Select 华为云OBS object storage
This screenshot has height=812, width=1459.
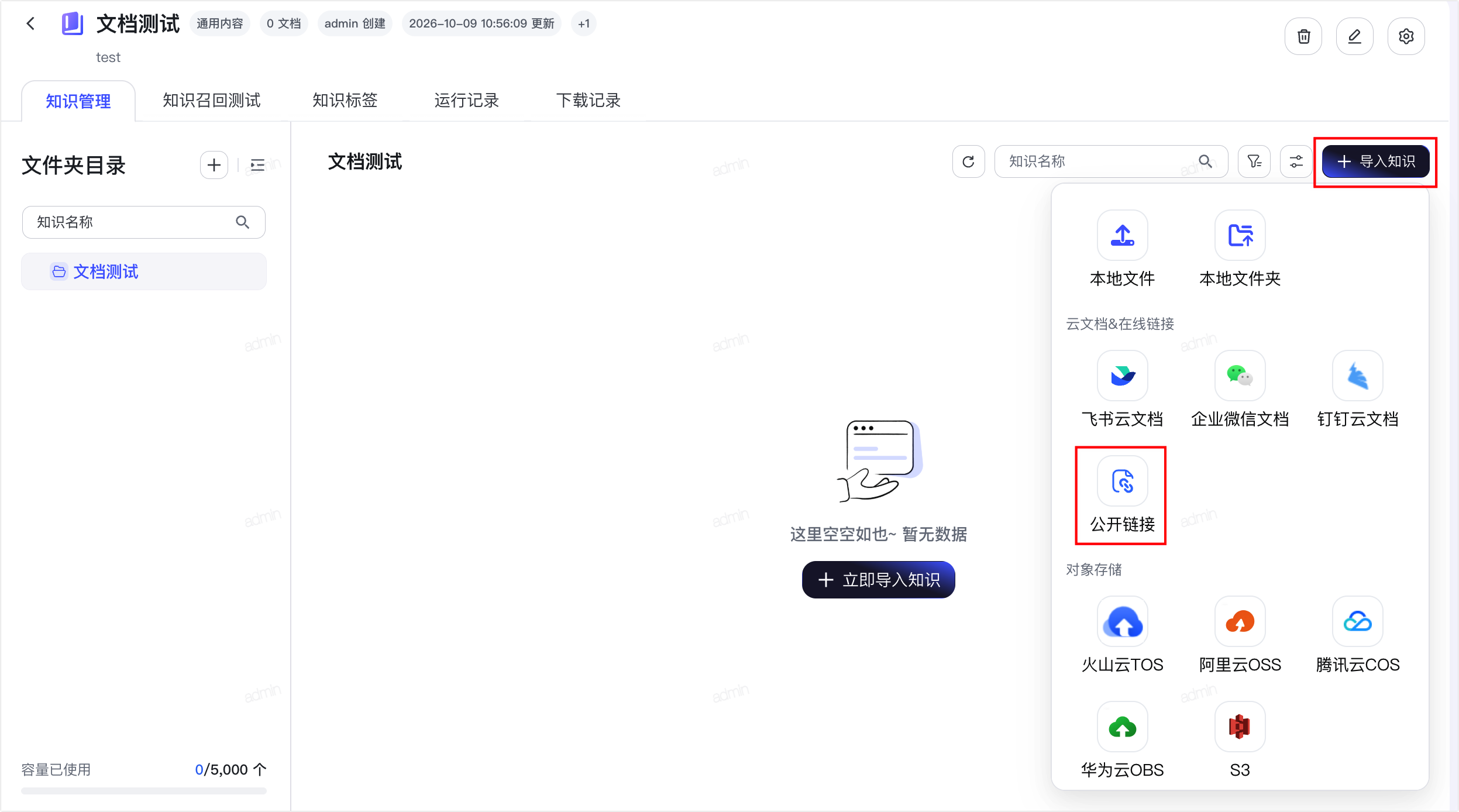(1122, 741)
